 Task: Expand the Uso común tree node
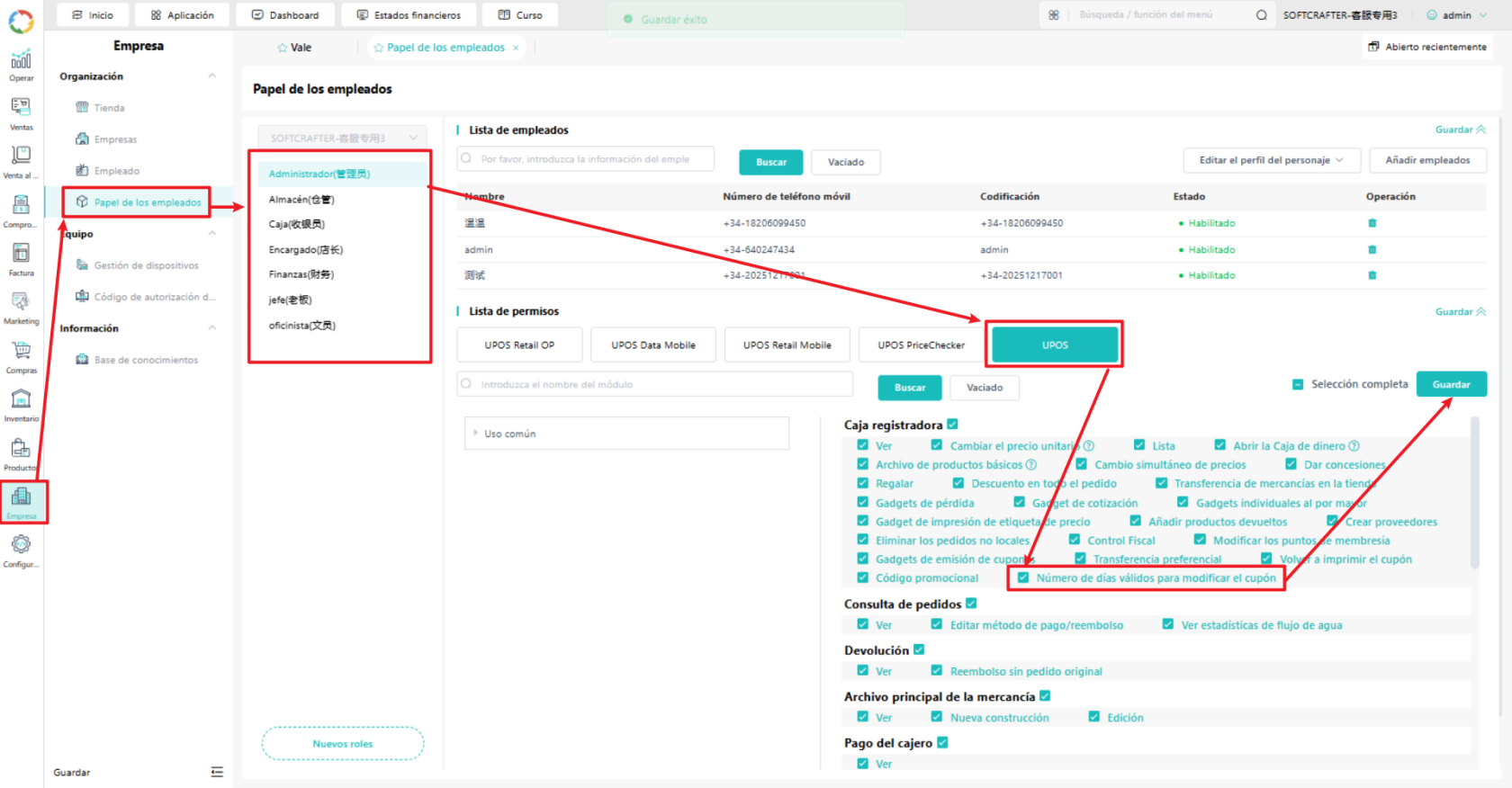click(476, 433)
